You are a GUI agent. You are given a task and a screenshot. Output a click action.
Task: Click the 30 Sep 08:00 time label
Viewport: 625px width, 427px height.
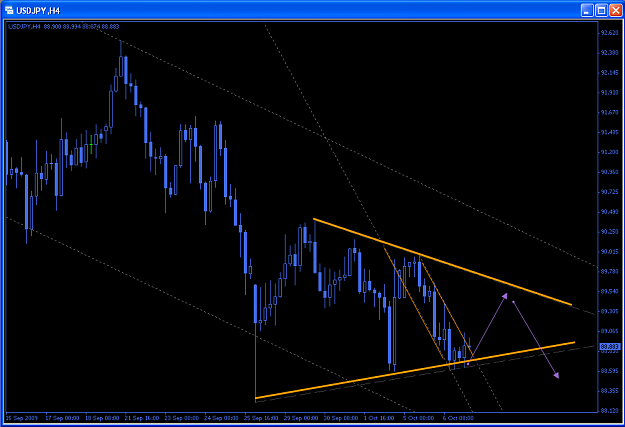click(x=341, y=418)
